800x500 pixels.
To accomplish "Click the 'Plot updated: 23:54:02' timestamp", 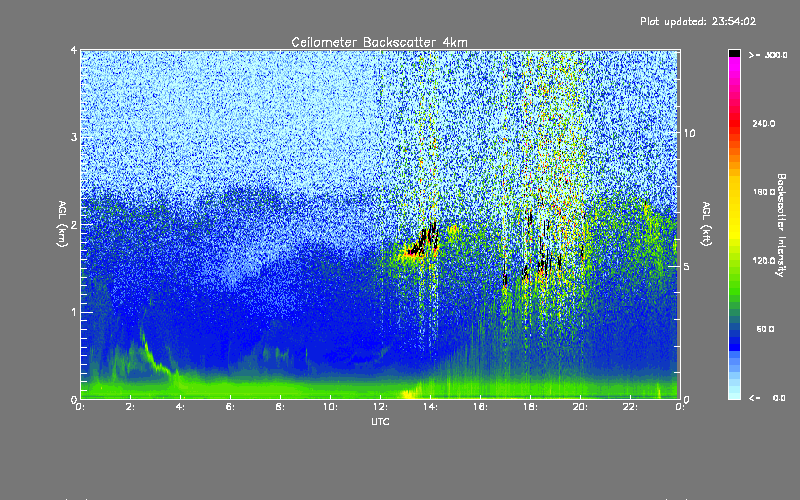I will [698, 21].
